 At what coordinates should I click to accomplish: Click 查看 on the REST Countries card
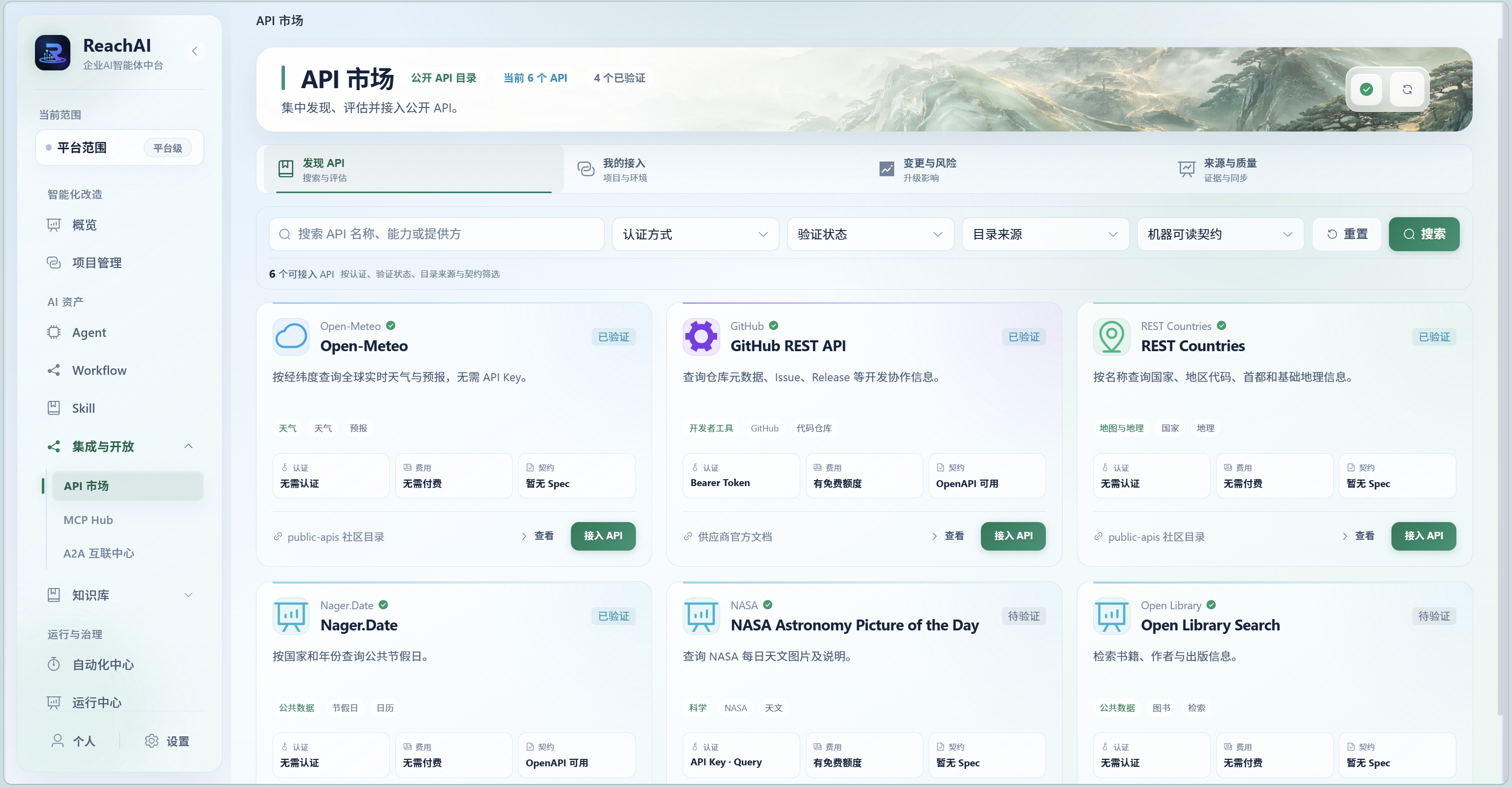click(1358, 535)
